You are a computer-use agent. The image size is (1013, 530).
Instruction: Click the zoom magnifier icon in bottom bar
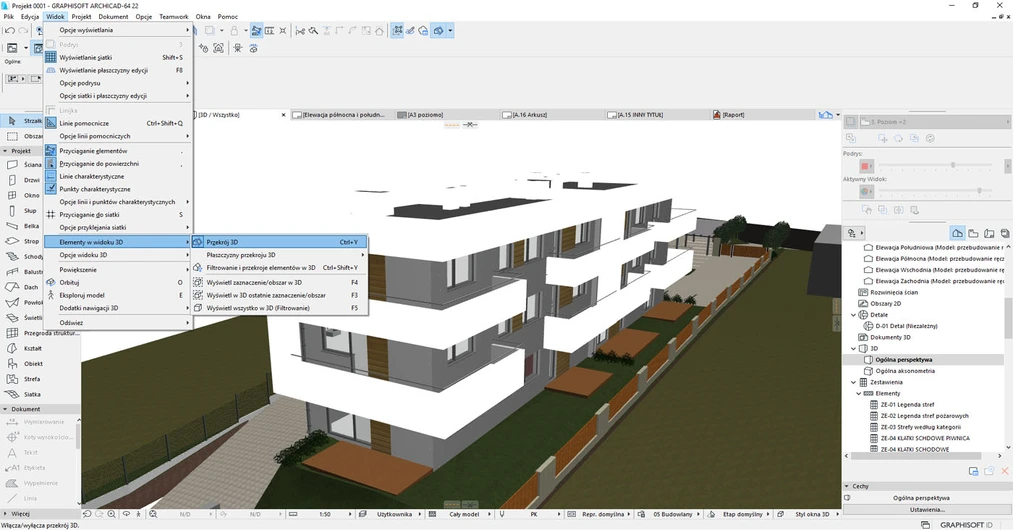(x=112, y=514)
